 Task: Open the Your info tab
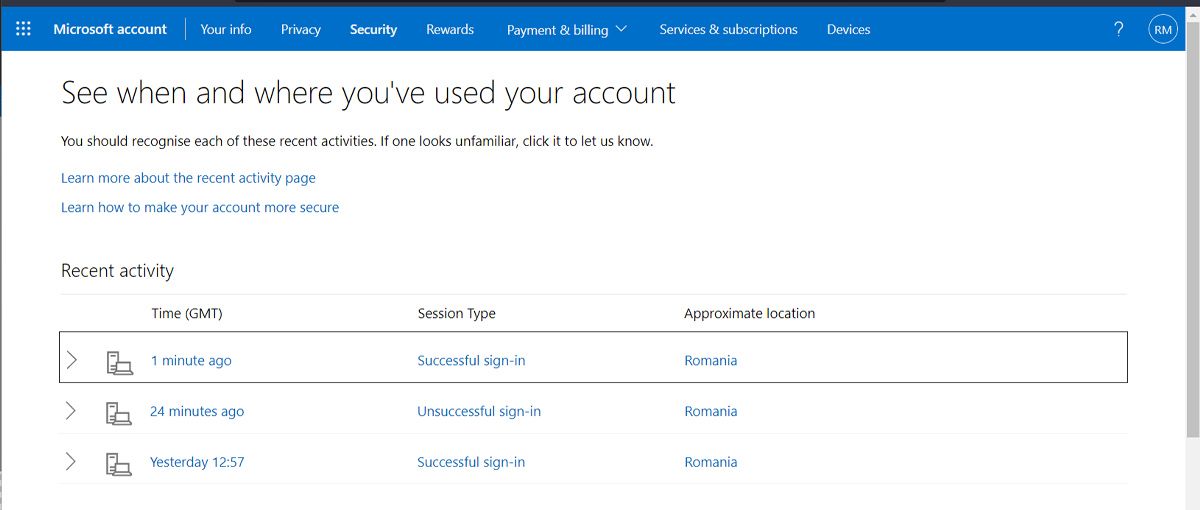(226, 30)
